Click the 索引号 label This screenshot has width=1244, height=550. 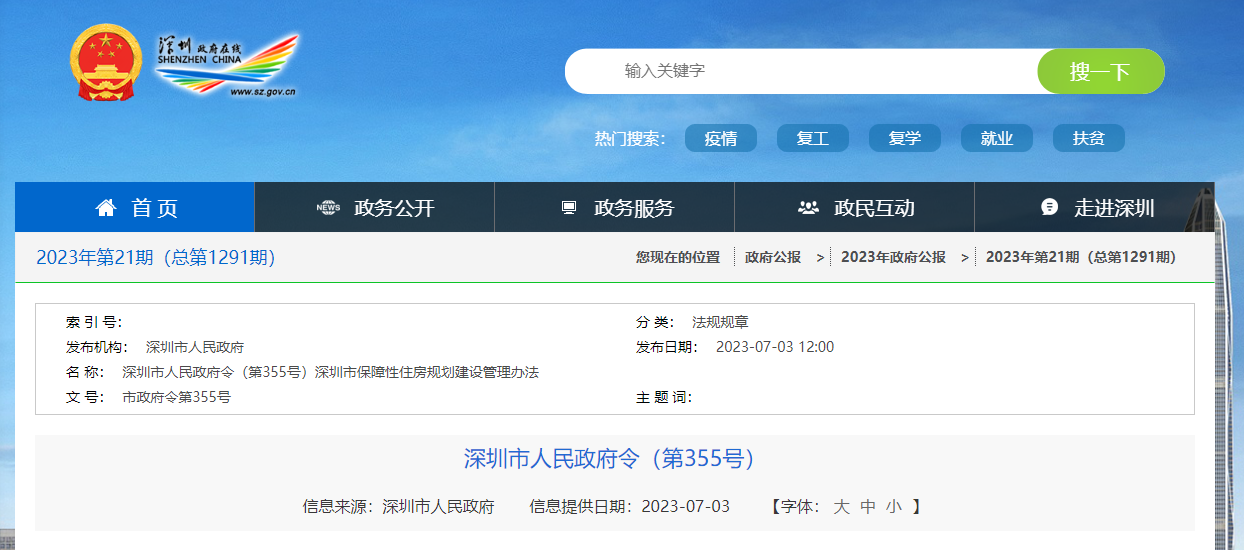(x=94, y=322)
